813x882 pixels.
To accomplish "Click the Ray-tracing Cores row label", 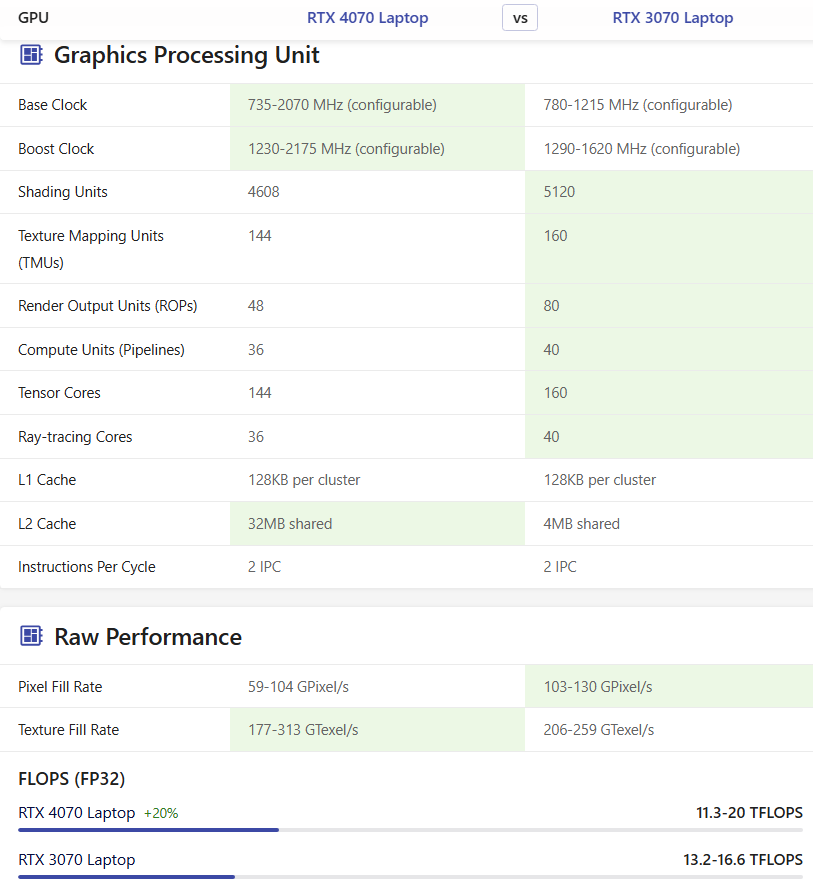I will (75, 437).
